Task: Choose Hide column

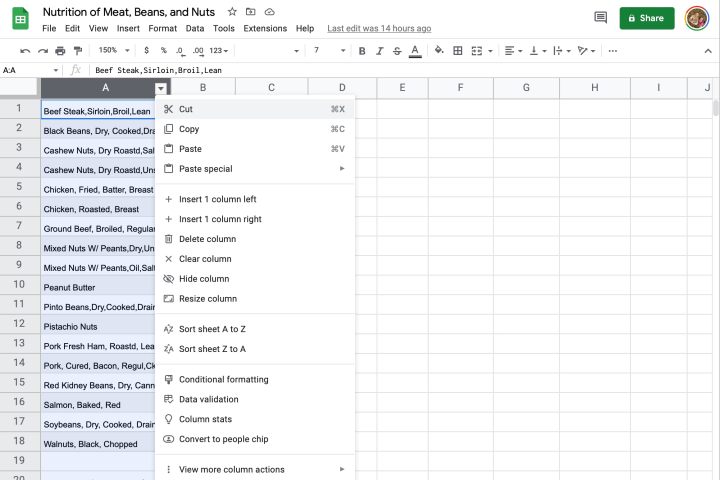Action: point(255,279)
